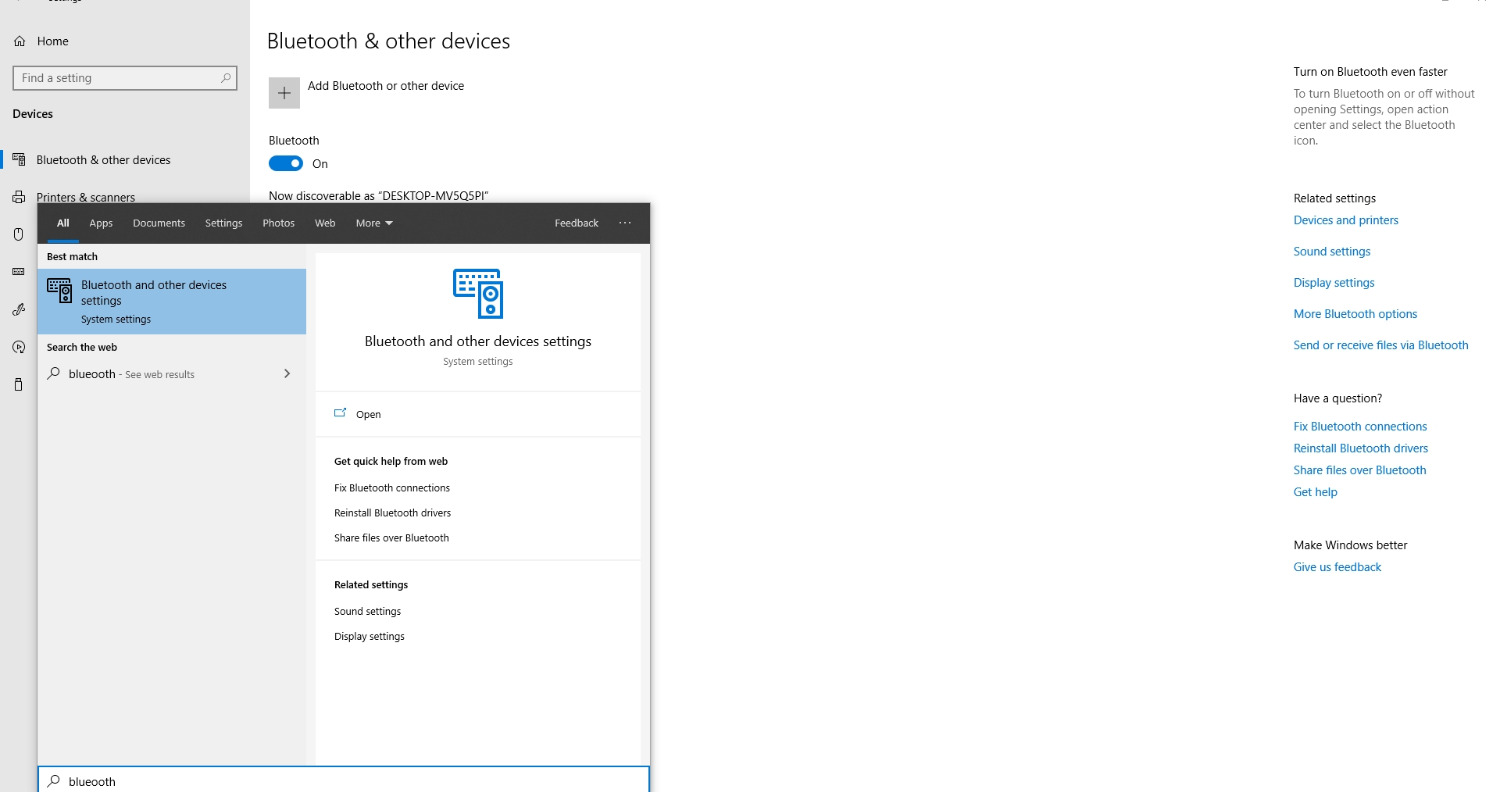Expand blueooth web results with the chevron
This screenshot has height=792, width=1500.
(287, 373)
